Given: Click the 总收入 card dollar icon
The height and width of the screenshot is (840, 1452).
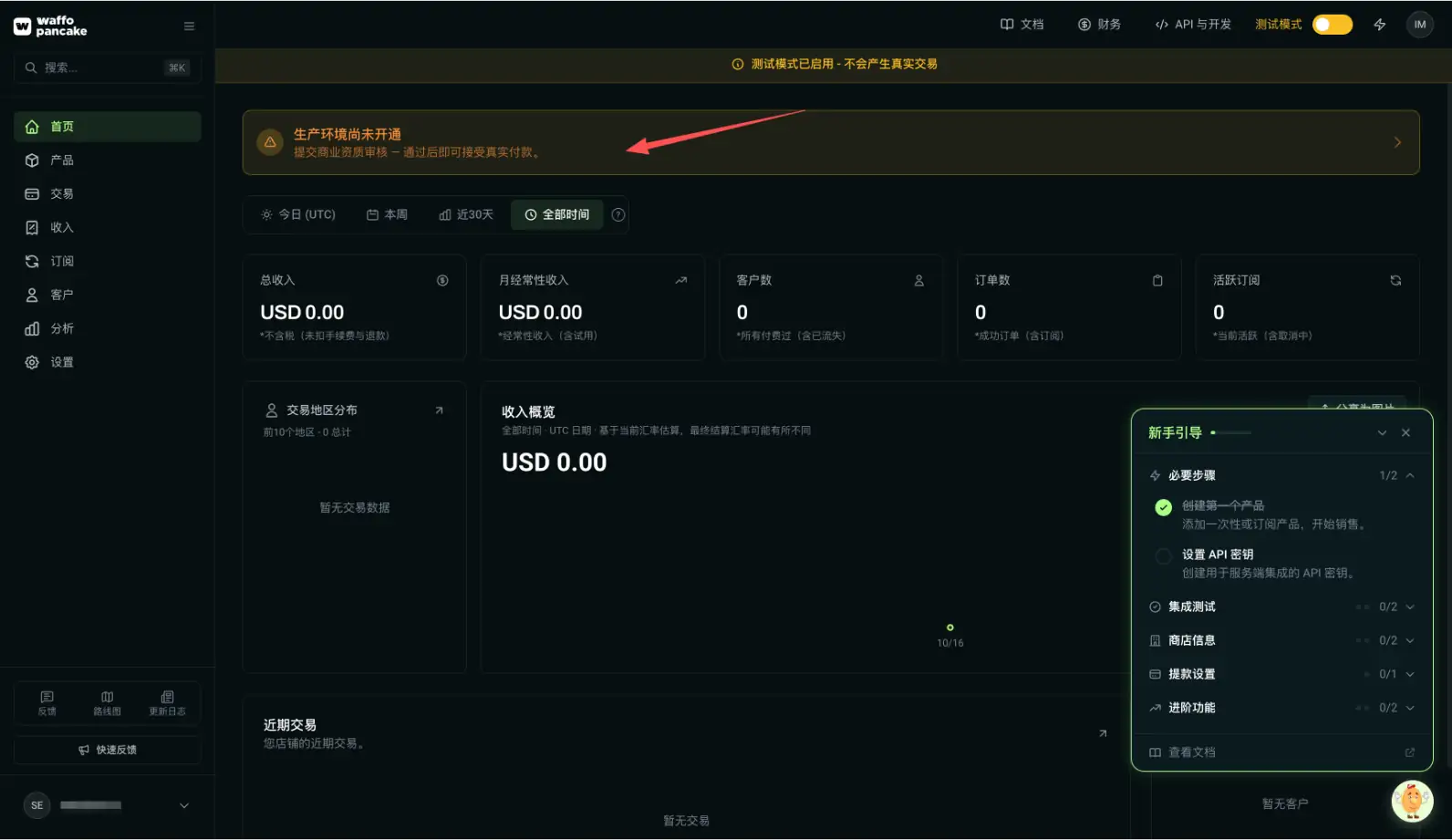Looking at the screenshot, I should coord(442,280).
